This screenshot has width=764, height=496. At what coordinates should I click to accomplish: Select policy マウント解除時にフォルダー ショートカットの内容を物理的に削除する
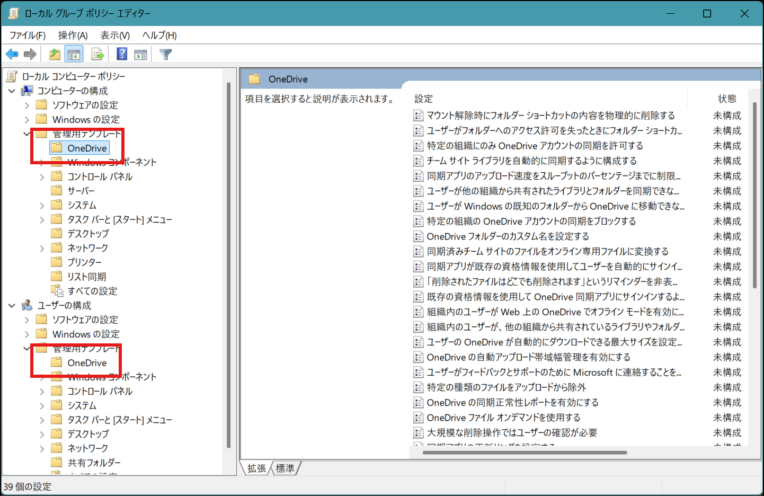[x=551, y=115]
